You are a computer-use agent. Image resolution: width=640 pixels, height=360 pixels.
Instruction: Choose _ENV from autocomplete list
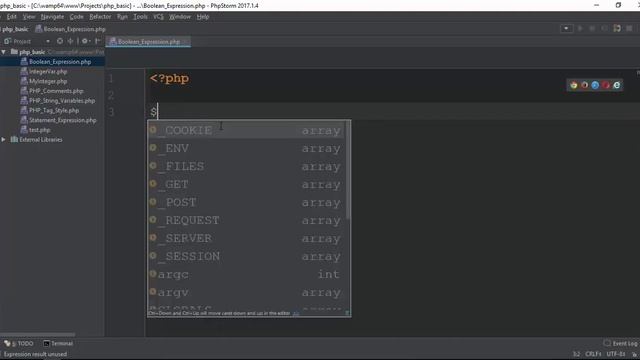tap(247, 148)
